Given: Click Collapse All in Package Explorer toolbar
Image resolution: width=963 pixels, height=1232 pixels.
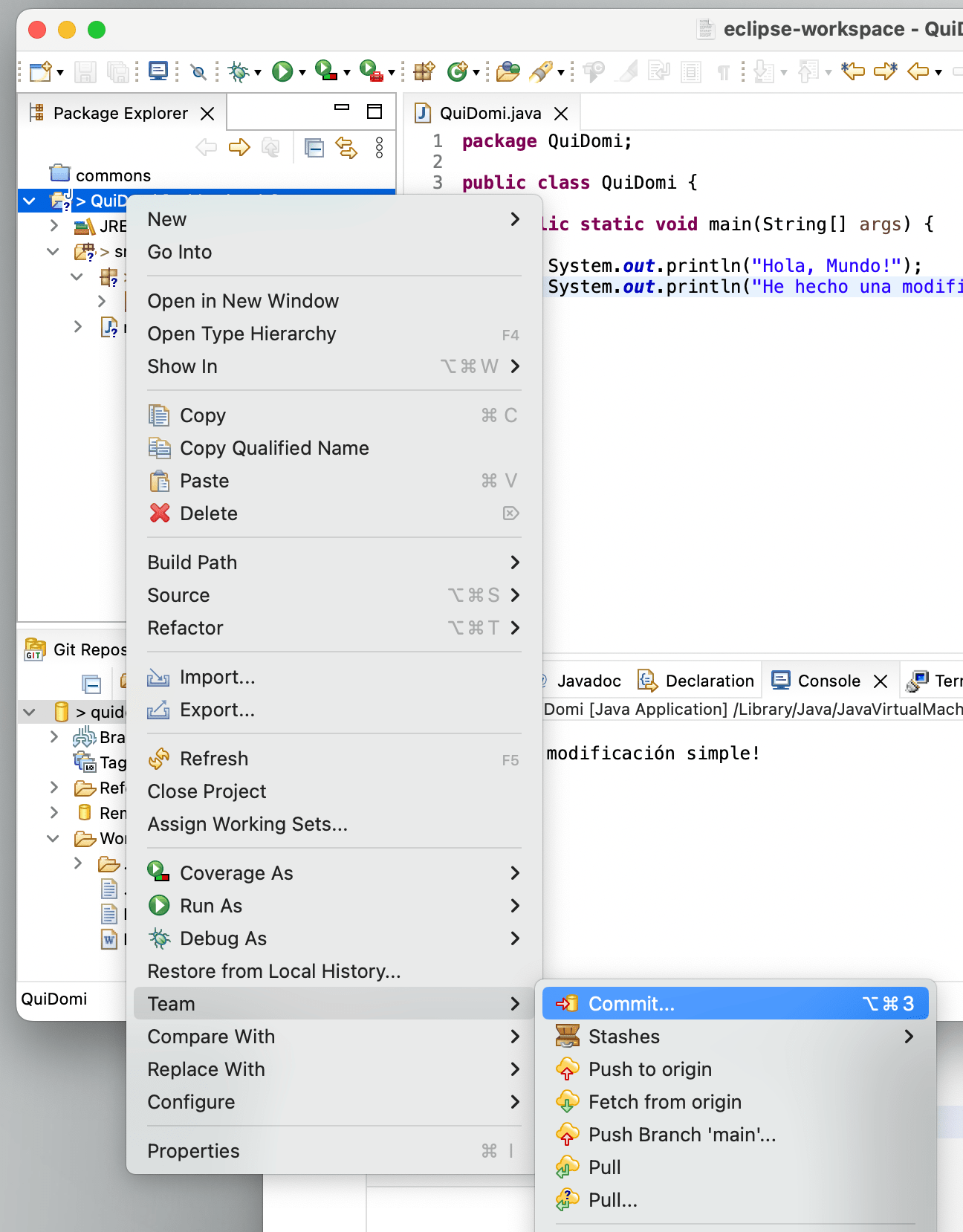Looking at the screenshot, I should (x=315, y=148).
